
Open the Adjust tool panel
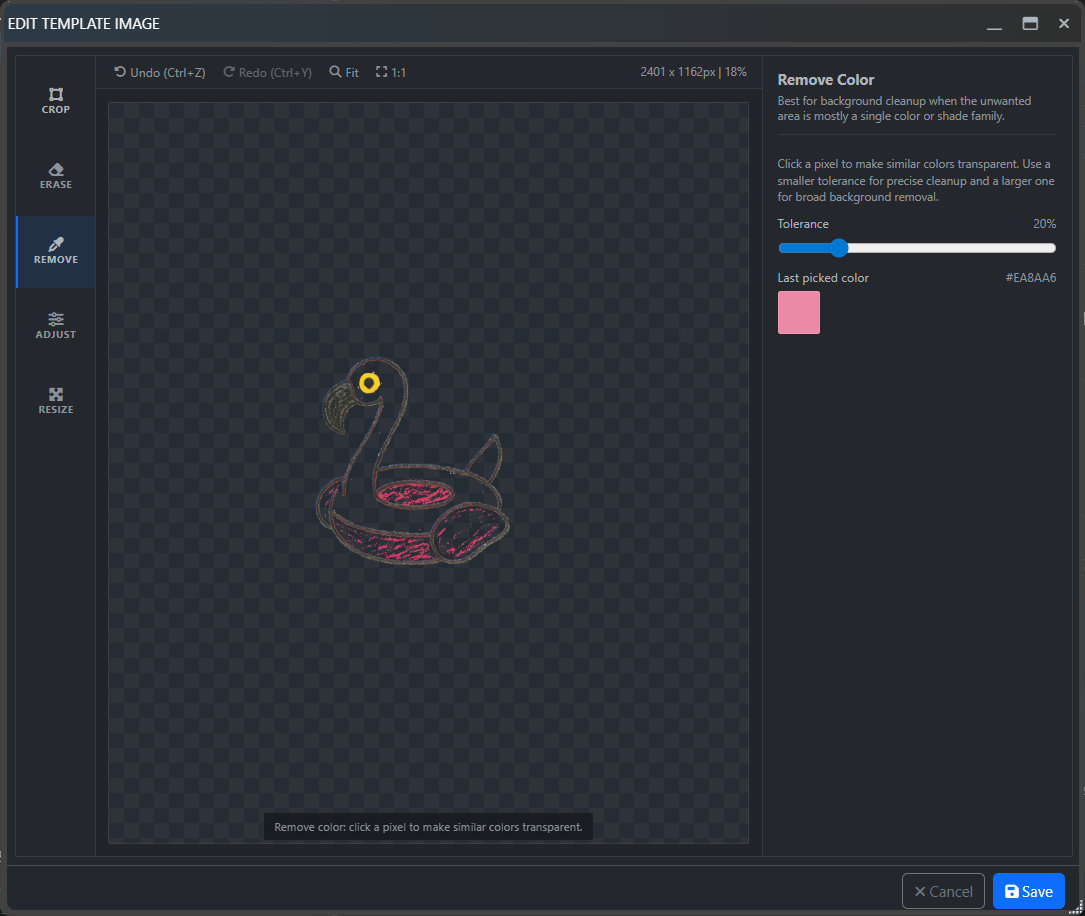coord(56,326)
